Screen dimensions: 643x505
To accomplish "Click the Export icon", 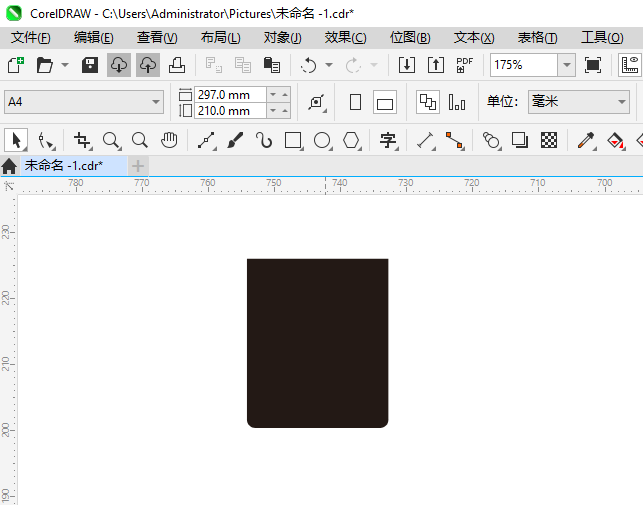I will pyautogui.click(x=436, y=65).
